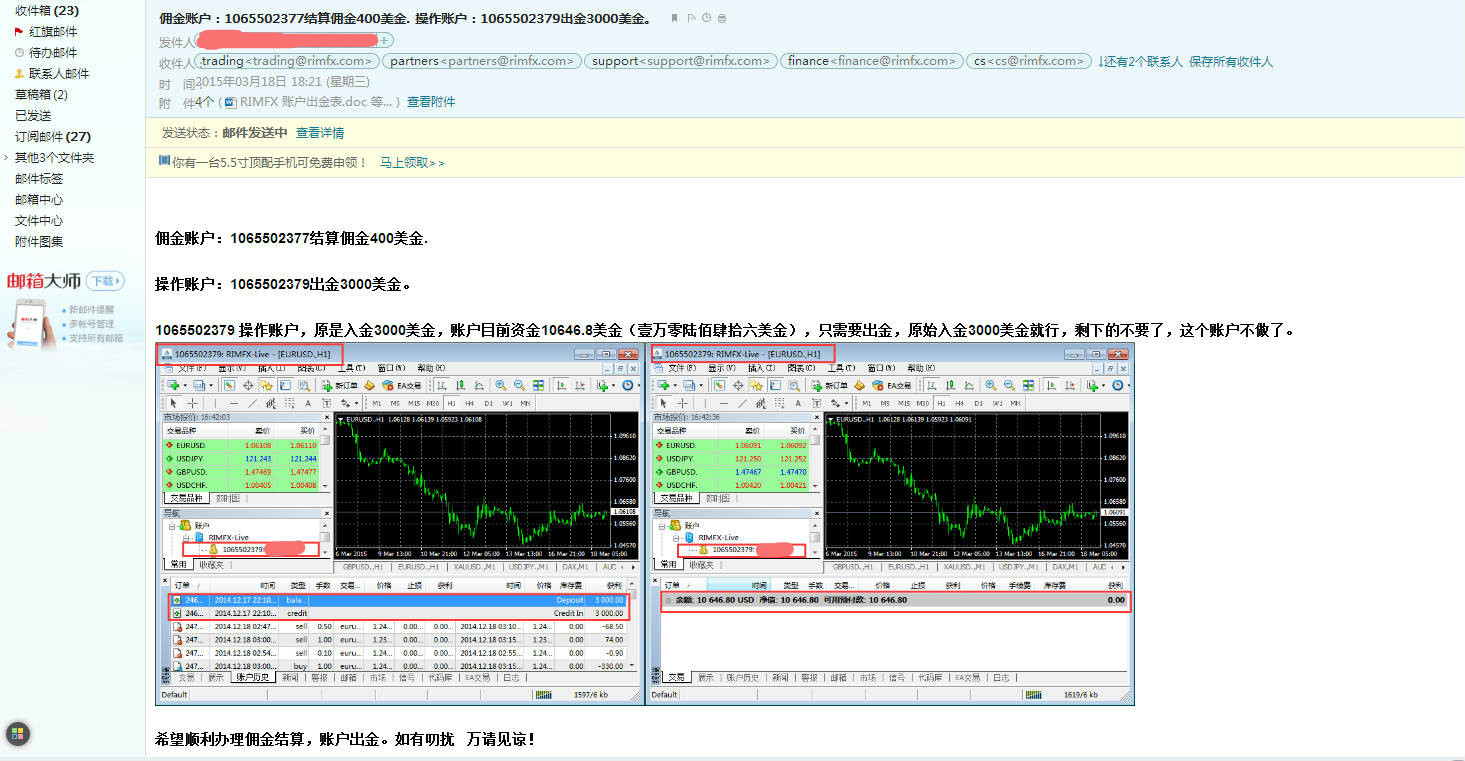Click the bookmark tag icon beside the subject
Screen dimensions: 1465x761
(x=675, y=18)
